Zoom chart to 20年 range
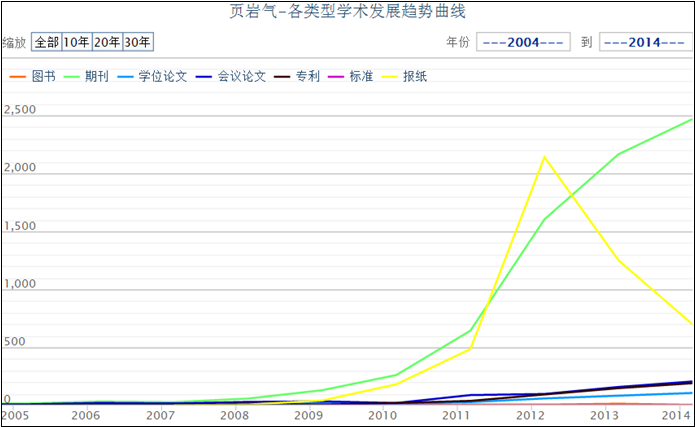The height and width of the screenshot is (427, 695). point(107,42)
